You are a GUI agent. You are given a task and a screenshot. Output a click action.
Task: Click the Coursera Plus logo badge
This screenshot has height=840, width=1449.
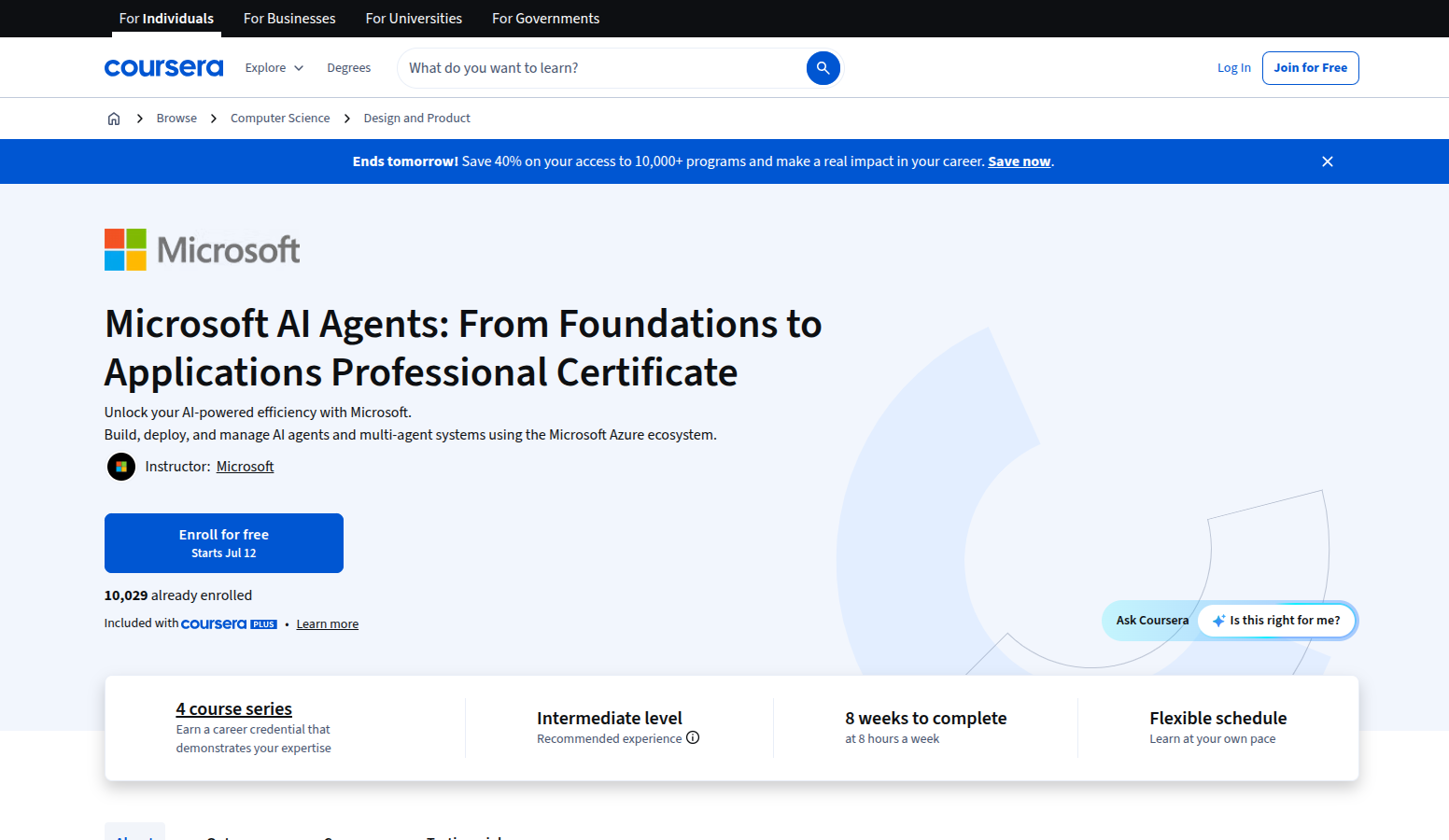229,623
